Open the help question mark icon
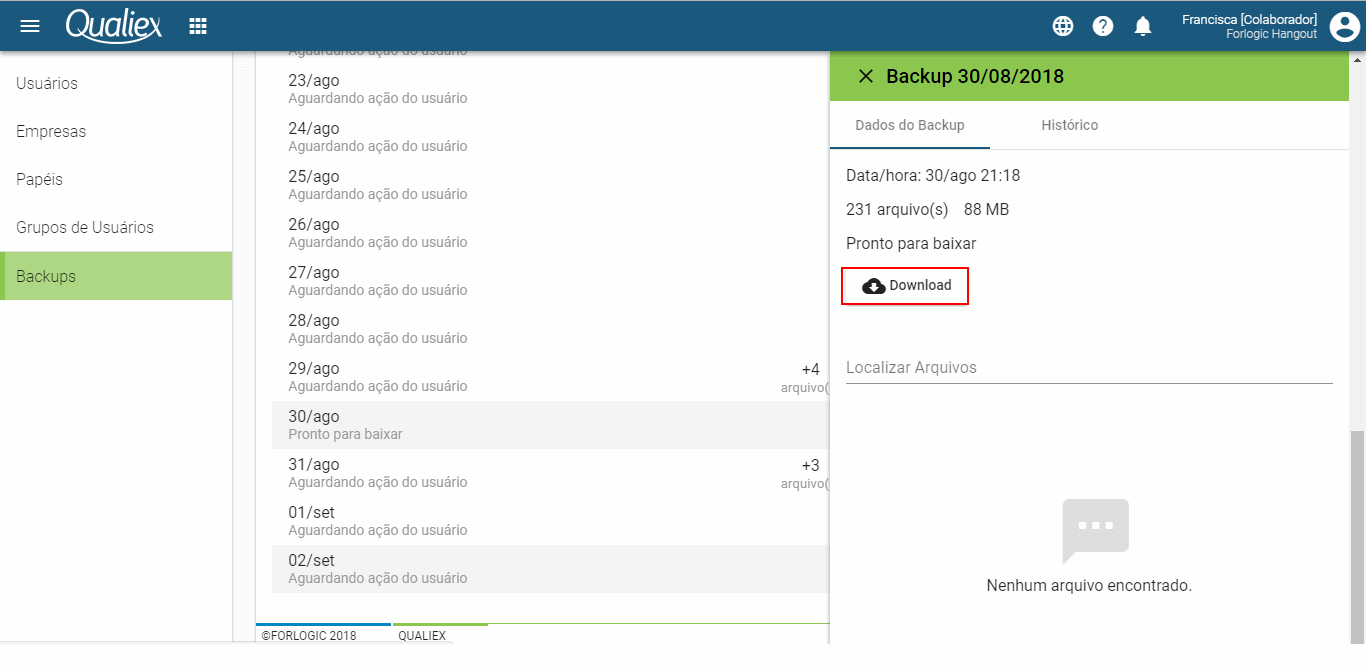 [1103, 26]
